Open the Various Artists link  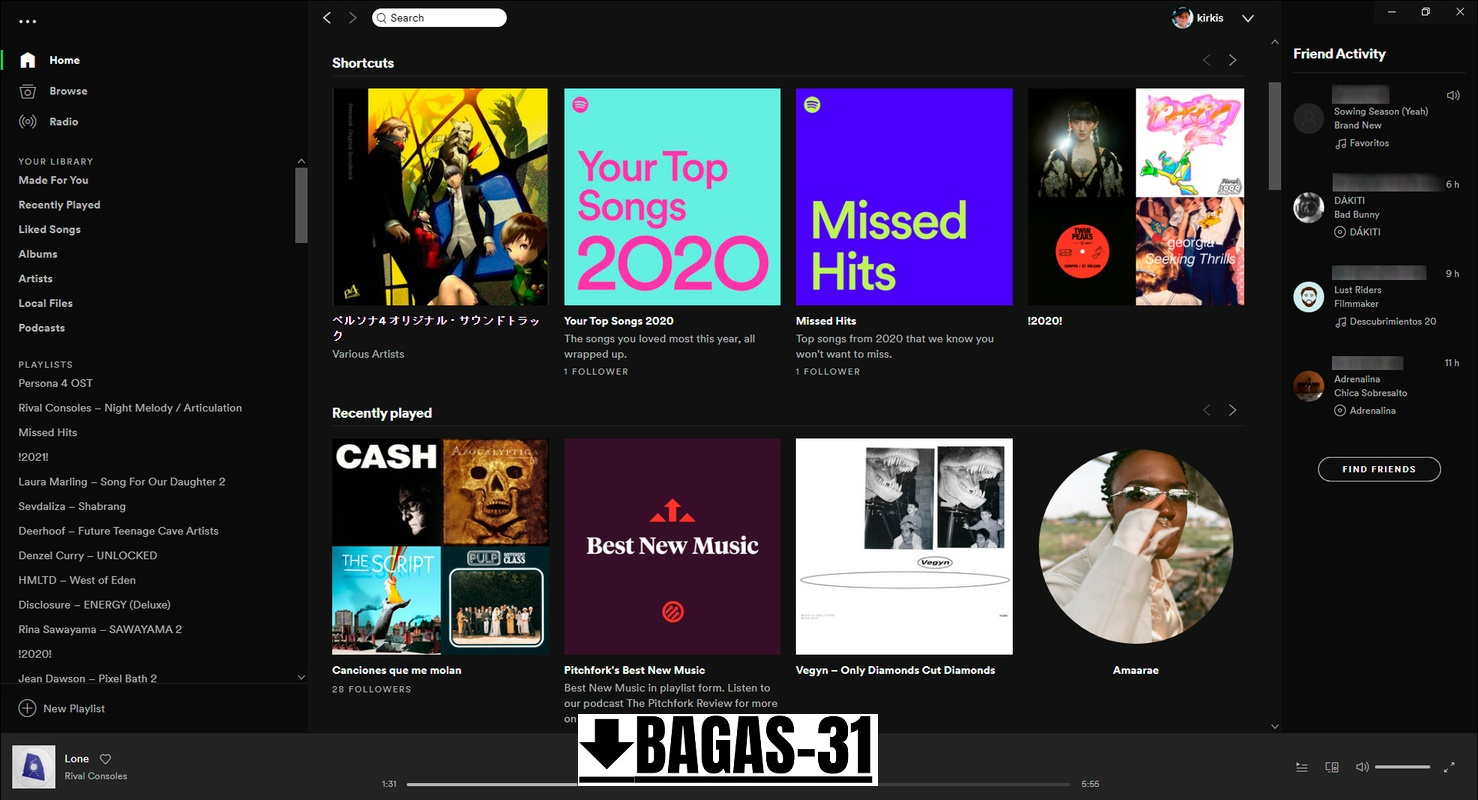(x=368, y=354)
